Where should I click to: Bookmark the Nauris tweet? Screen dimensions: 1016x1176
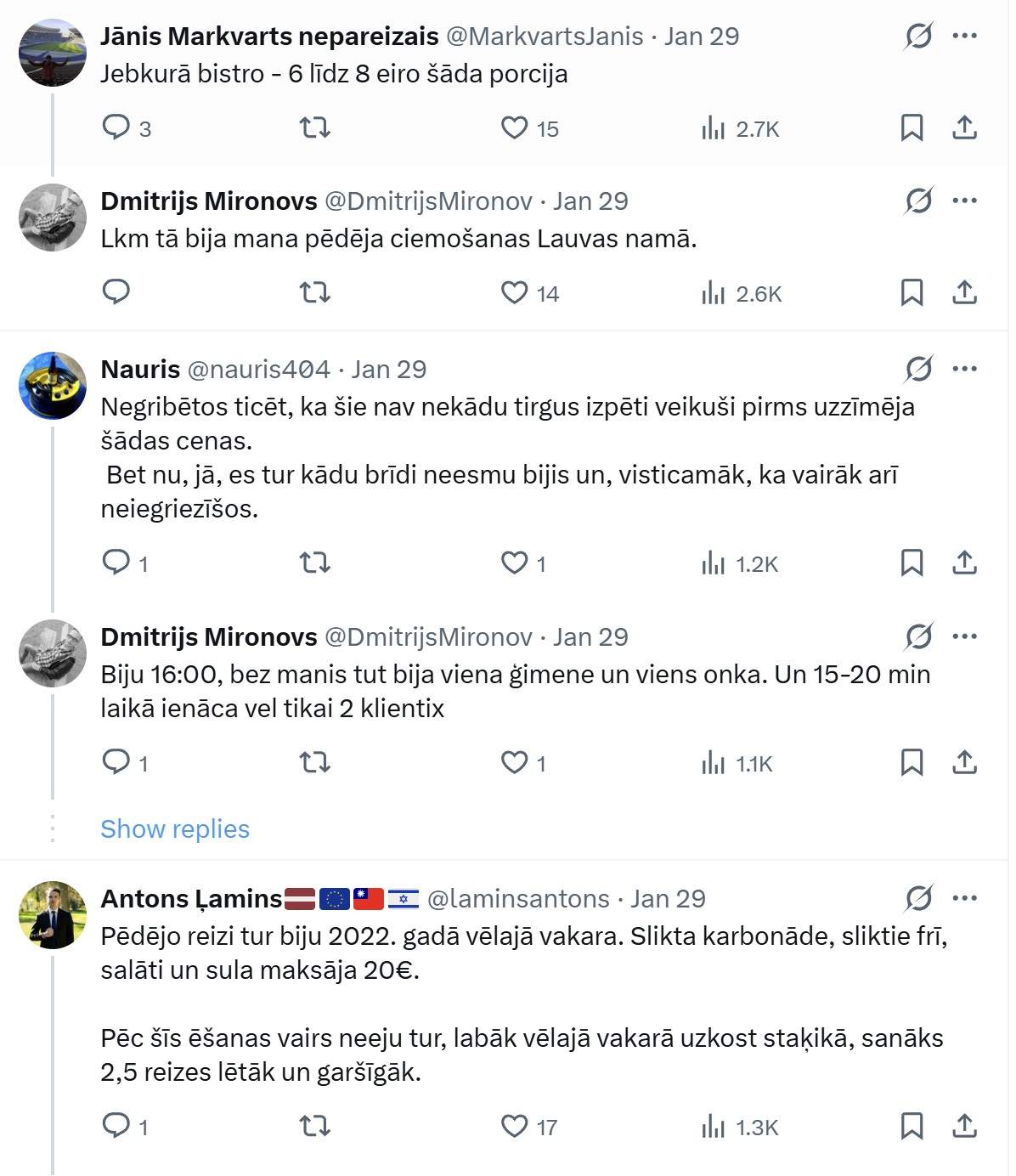[x=912, y=563]
